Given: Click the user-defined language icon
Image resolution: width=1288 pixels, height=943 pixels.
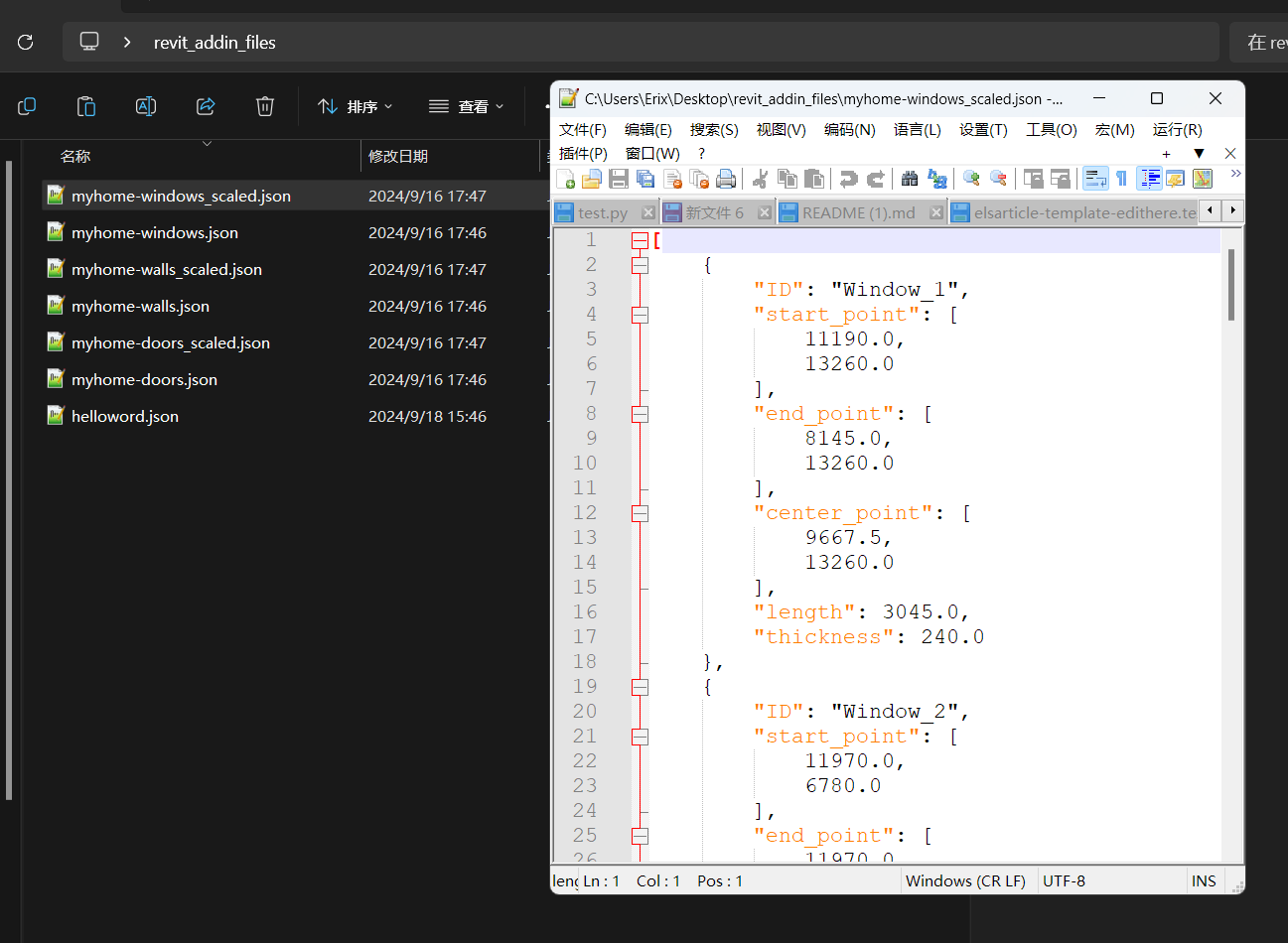Looking at the screenshot, I should pyautogui.click(x=1176, y=179).
